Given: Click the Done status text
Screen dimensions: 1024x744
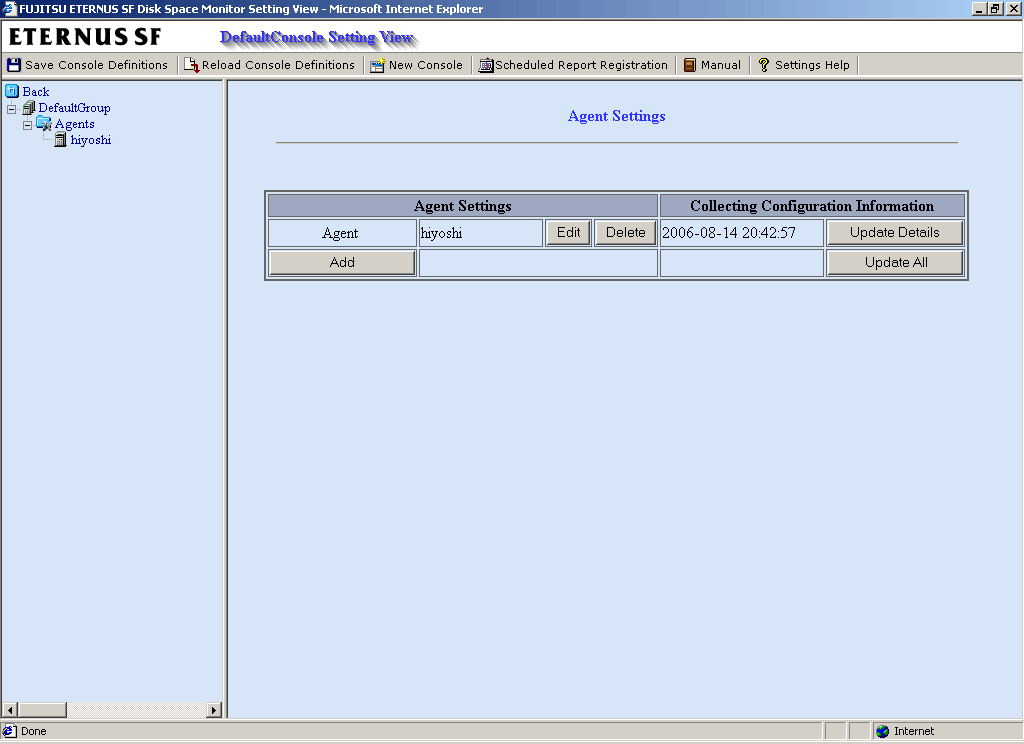Looking at the screenshot, I should (33, 731).
